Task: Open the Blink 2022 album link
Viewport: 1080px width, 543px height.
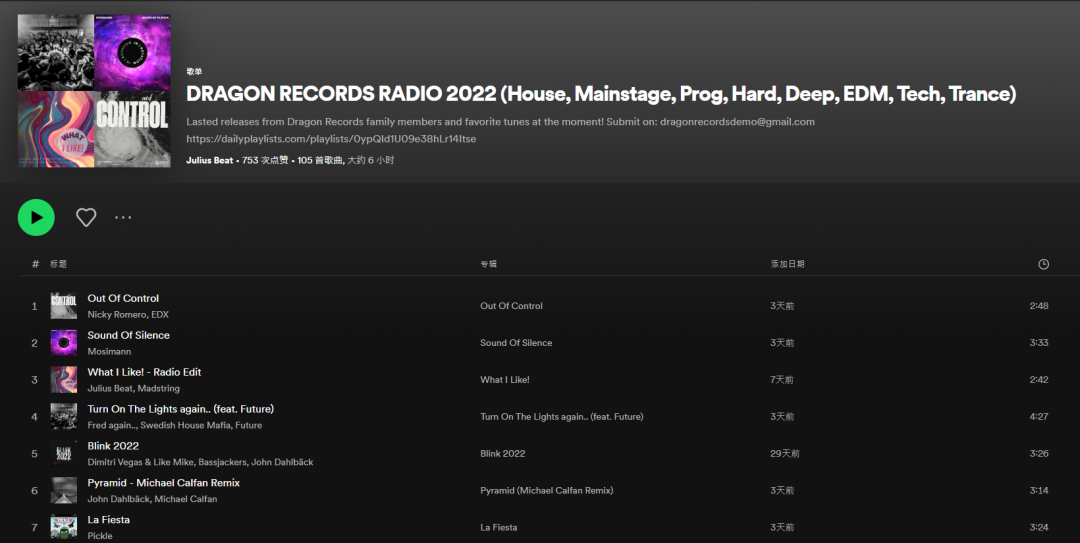Action: [x=502, y=454]
